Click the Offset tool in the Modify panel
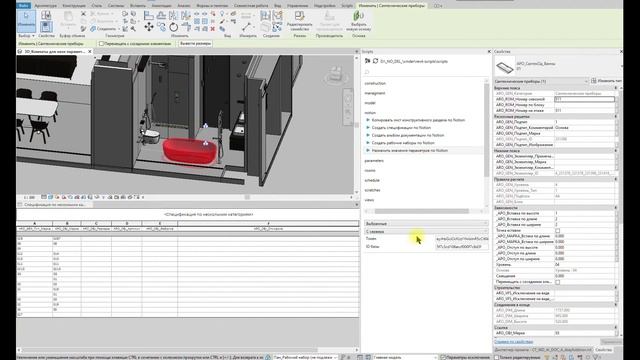 pos(161,16)
